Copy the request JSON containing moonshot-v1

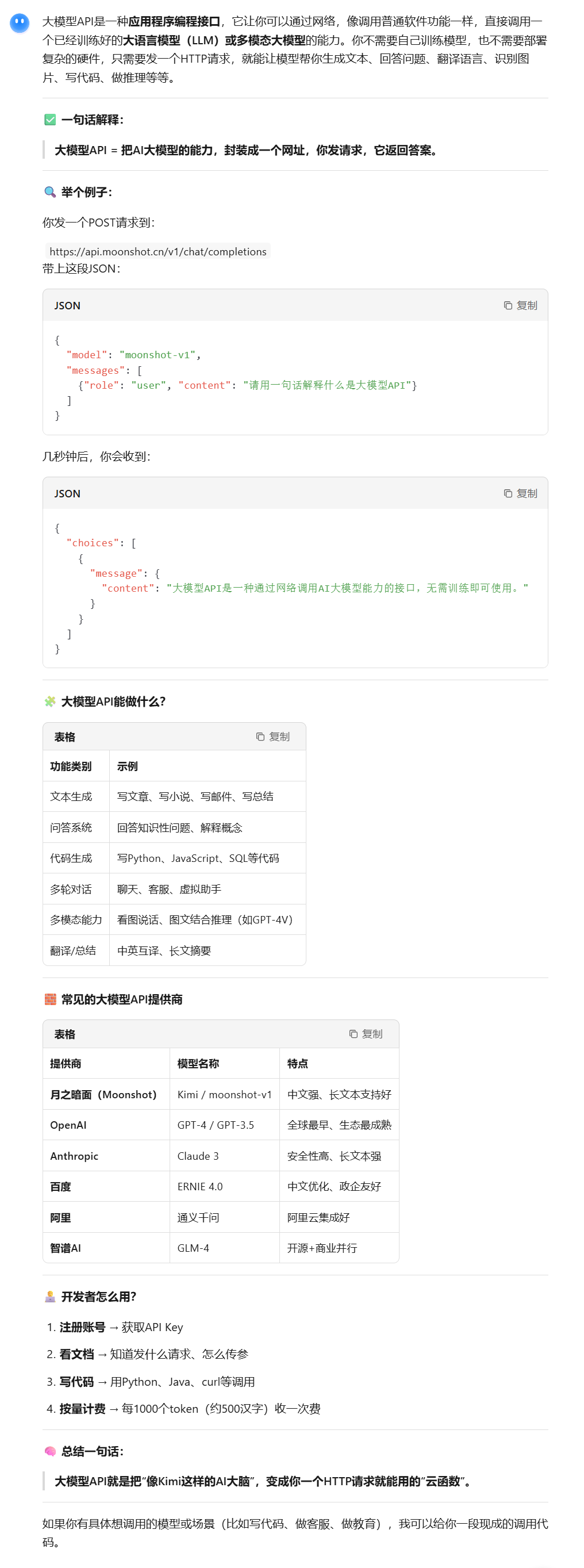coord(520,305)
